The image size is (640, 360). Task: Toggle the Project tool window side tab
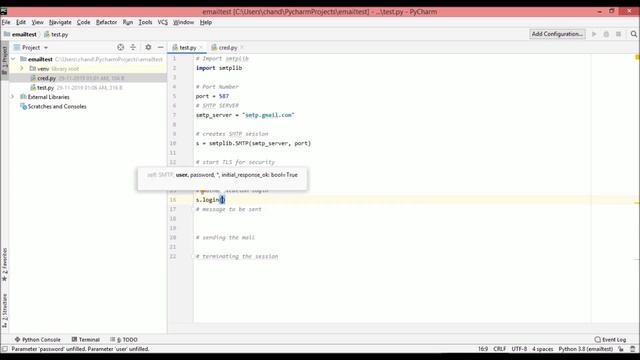coord(4,60)
